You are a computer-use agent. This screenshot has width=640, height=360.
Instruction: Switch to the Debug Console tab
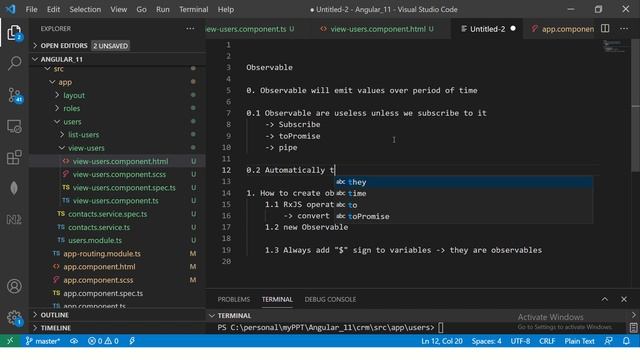click(330, 299)
